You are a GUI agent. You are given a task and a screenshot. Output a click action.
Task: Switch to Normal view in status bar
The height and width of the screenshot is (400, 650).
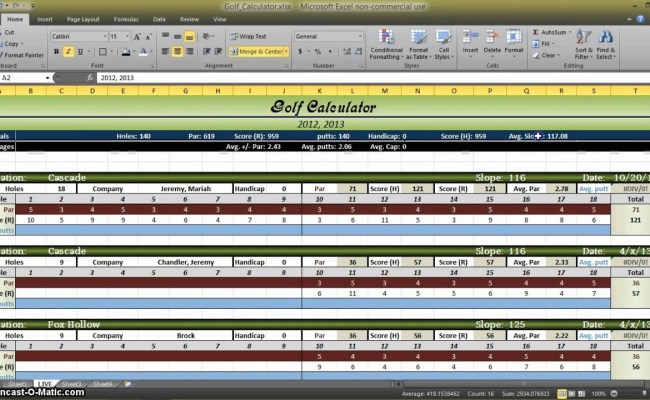pyautogui.click(x=562, y=393)
